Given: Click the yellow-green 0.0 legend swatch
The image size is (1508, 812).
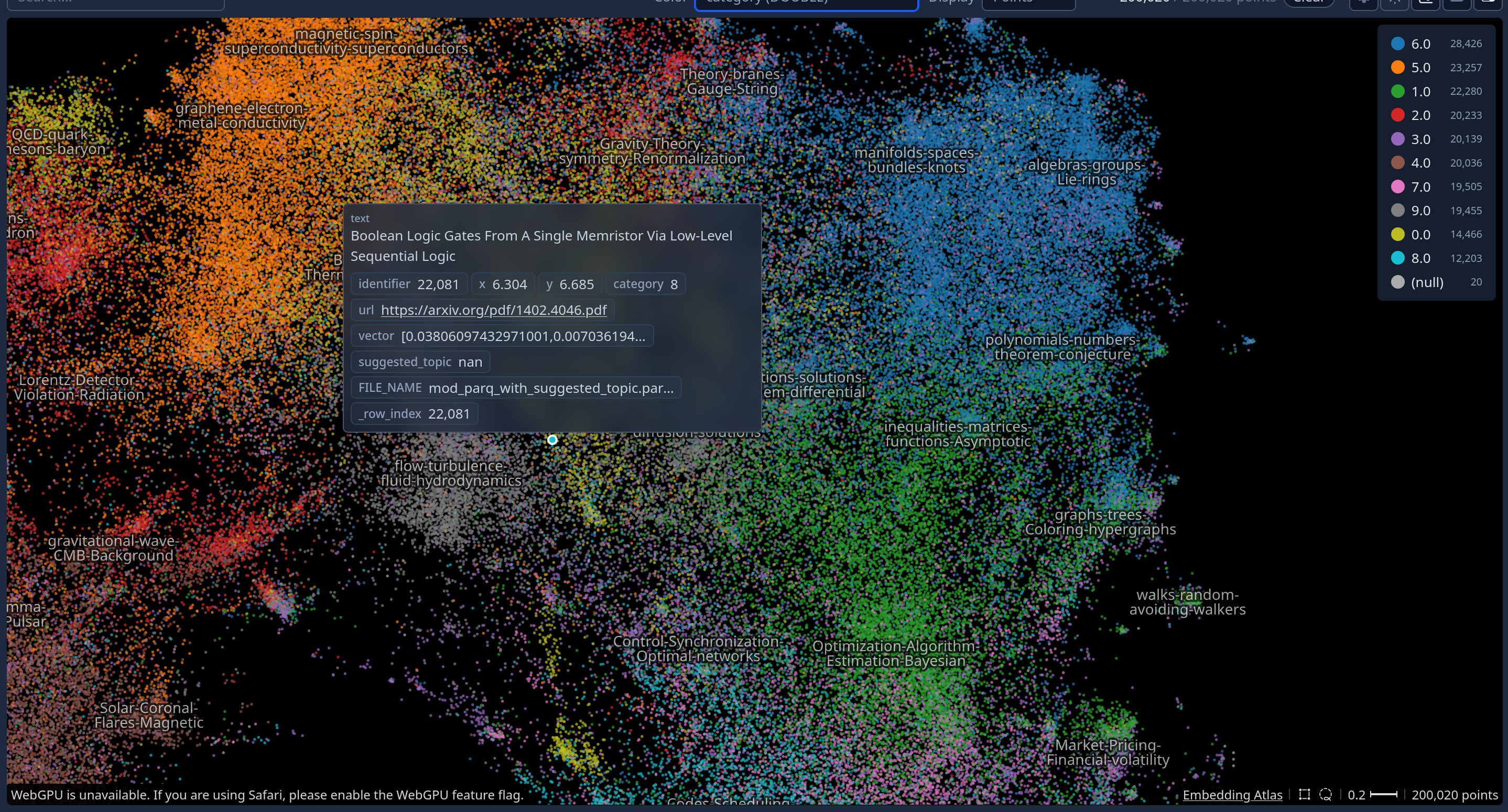Looking at the screenshot, I should coord(1397,235).
